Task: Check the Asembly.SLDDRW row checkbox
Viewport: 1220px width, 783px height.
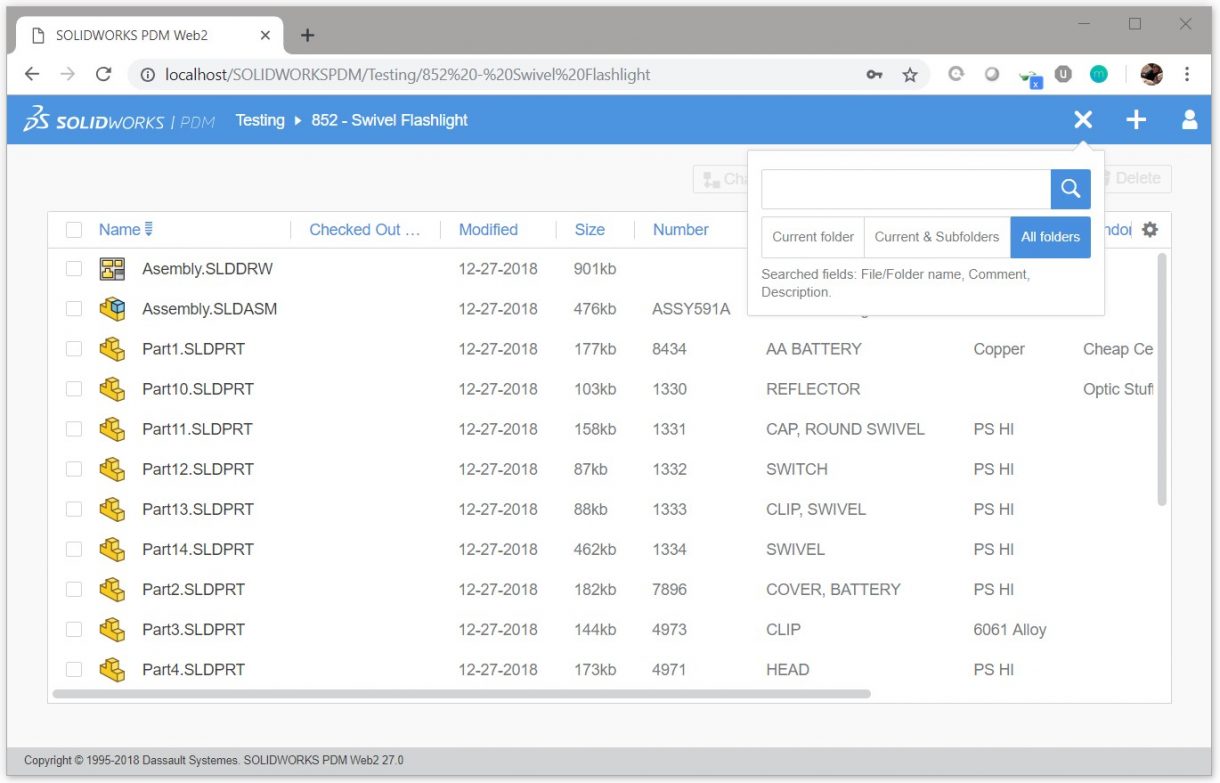Action: pyautogui.click(x=74, y=269)
